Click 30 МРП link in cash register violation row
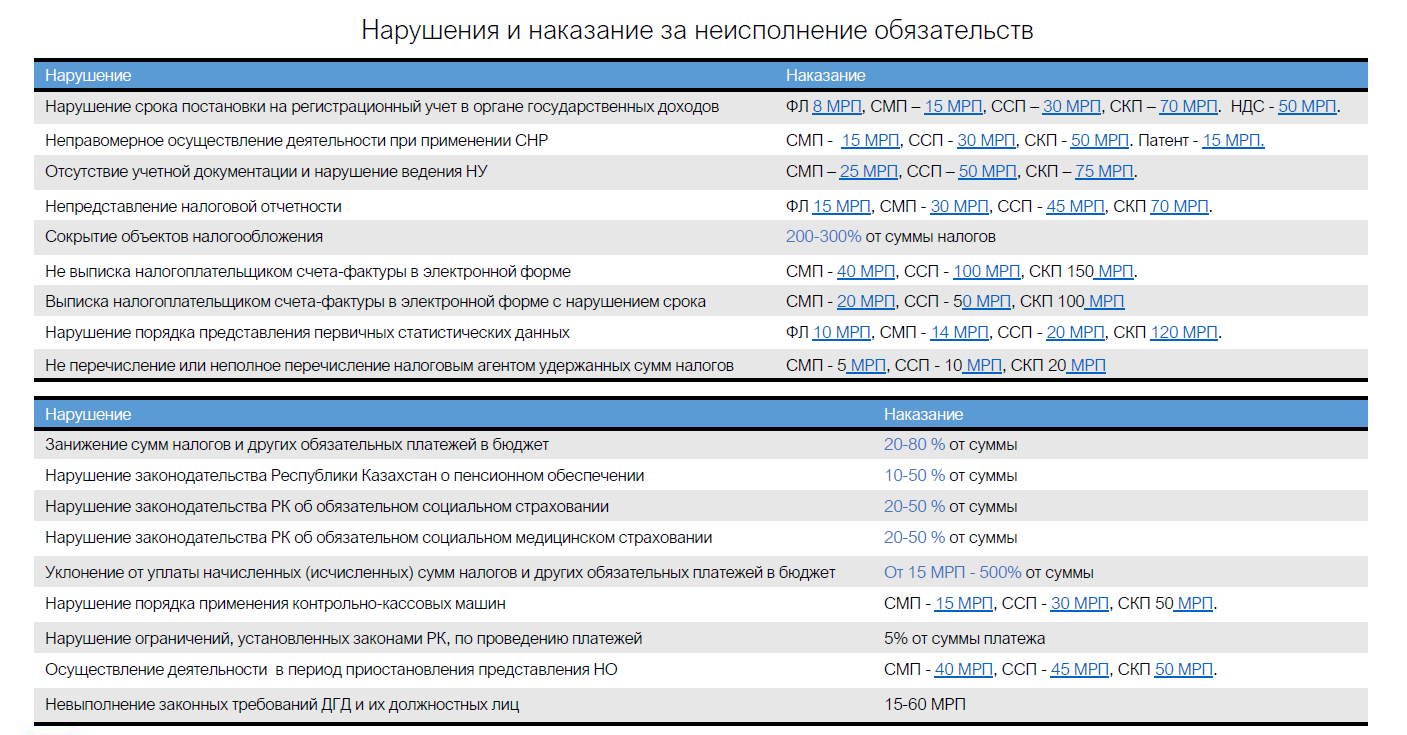Screen dimensions: 1407x735 point(1080,604)
